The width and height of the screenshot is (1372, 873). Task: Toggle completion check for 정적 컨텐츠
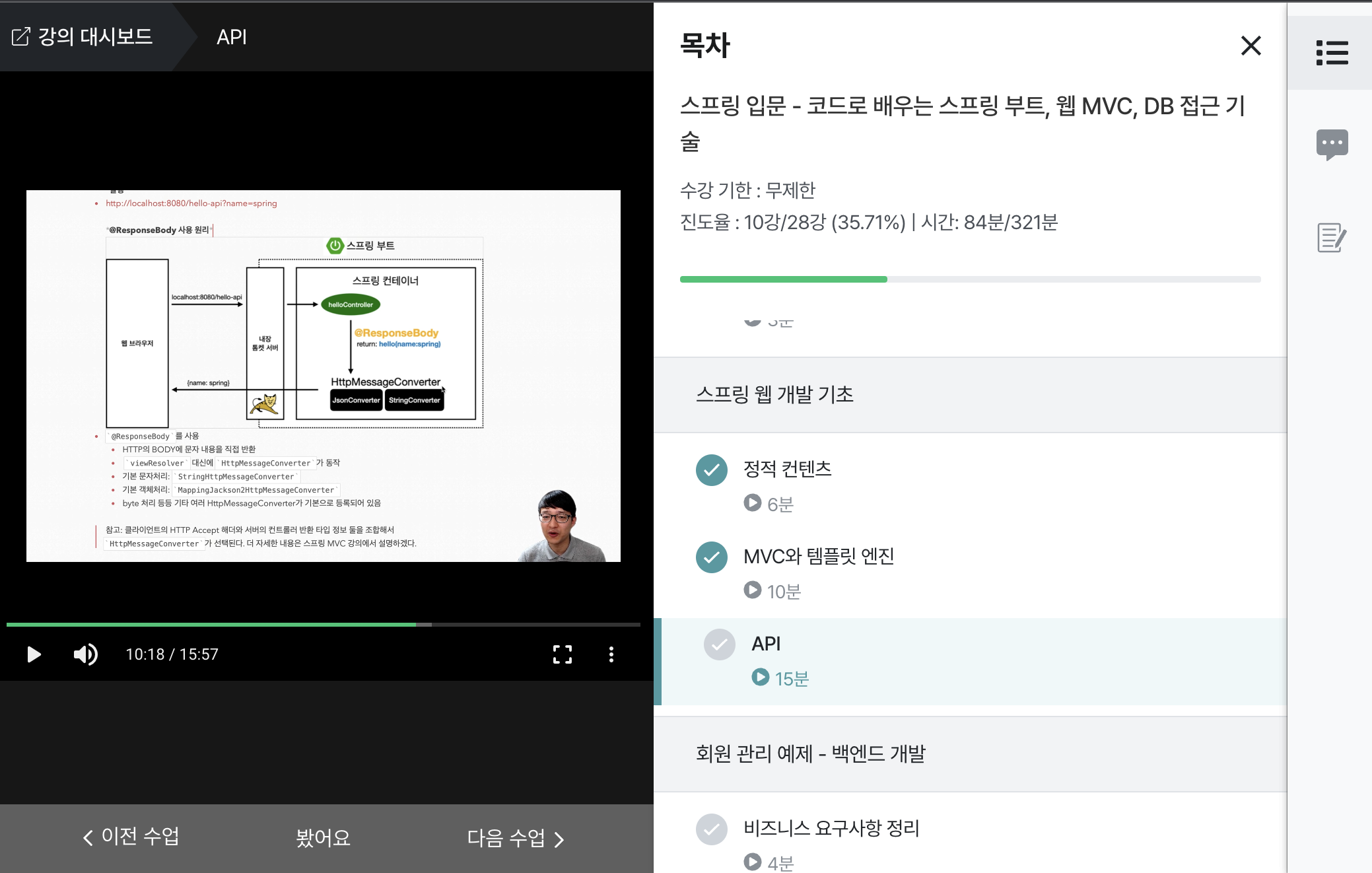tap(712, 470)
